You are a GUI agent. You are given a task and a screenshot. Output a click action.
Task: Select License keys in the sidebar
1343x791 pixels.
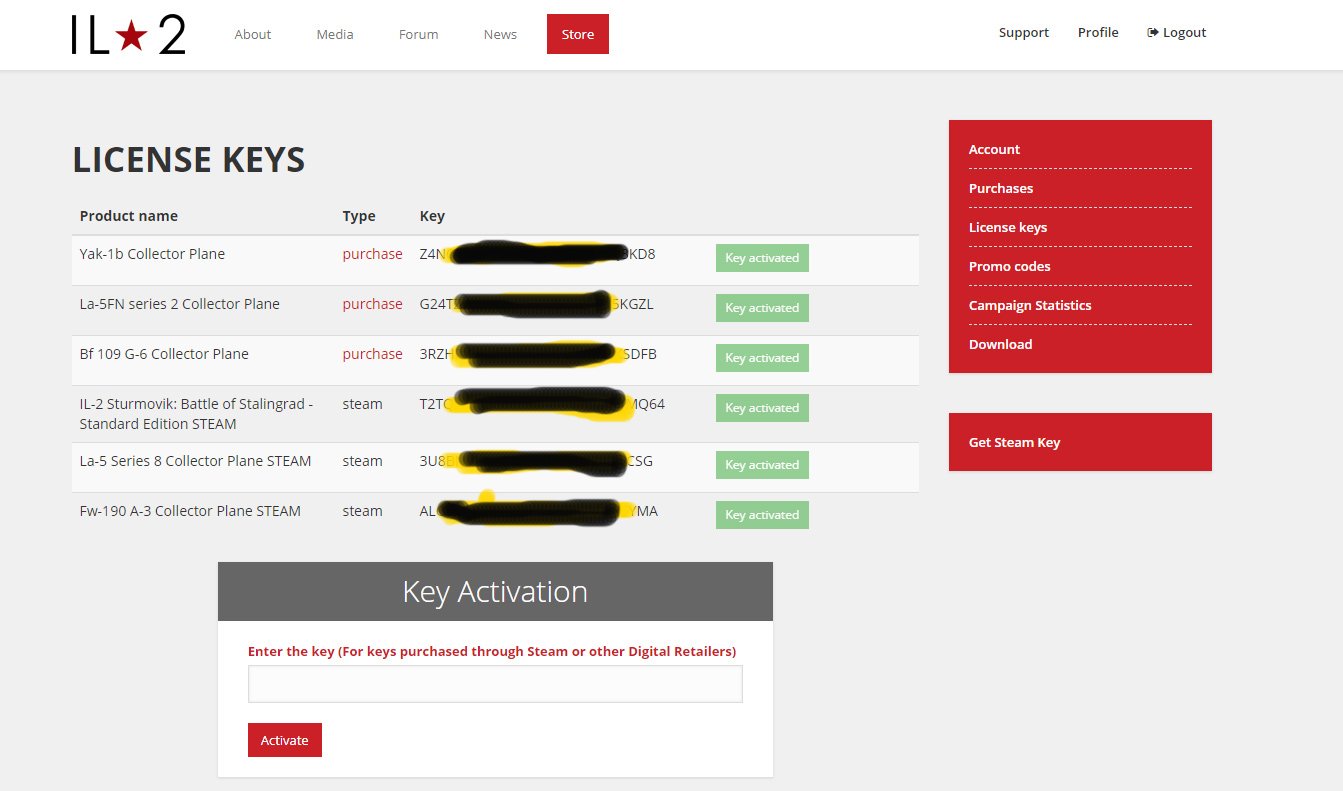point(1008,227)
